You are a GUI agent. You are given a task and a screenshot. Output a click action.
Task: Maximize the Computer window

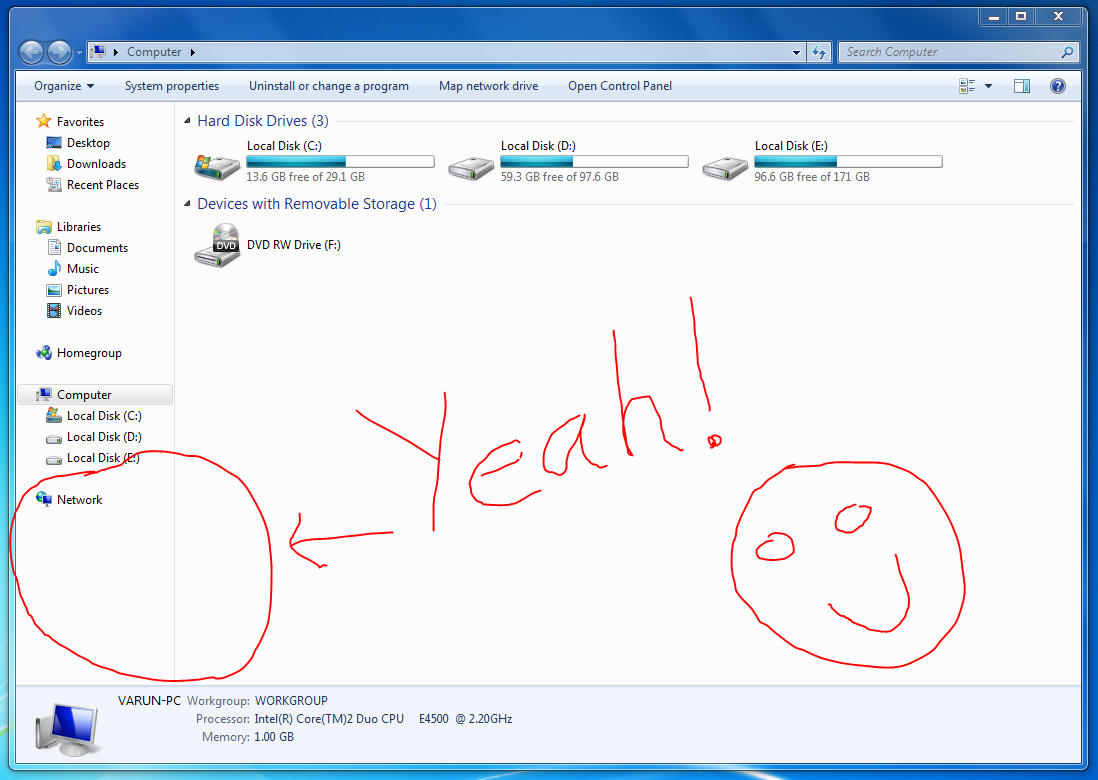1021,17
